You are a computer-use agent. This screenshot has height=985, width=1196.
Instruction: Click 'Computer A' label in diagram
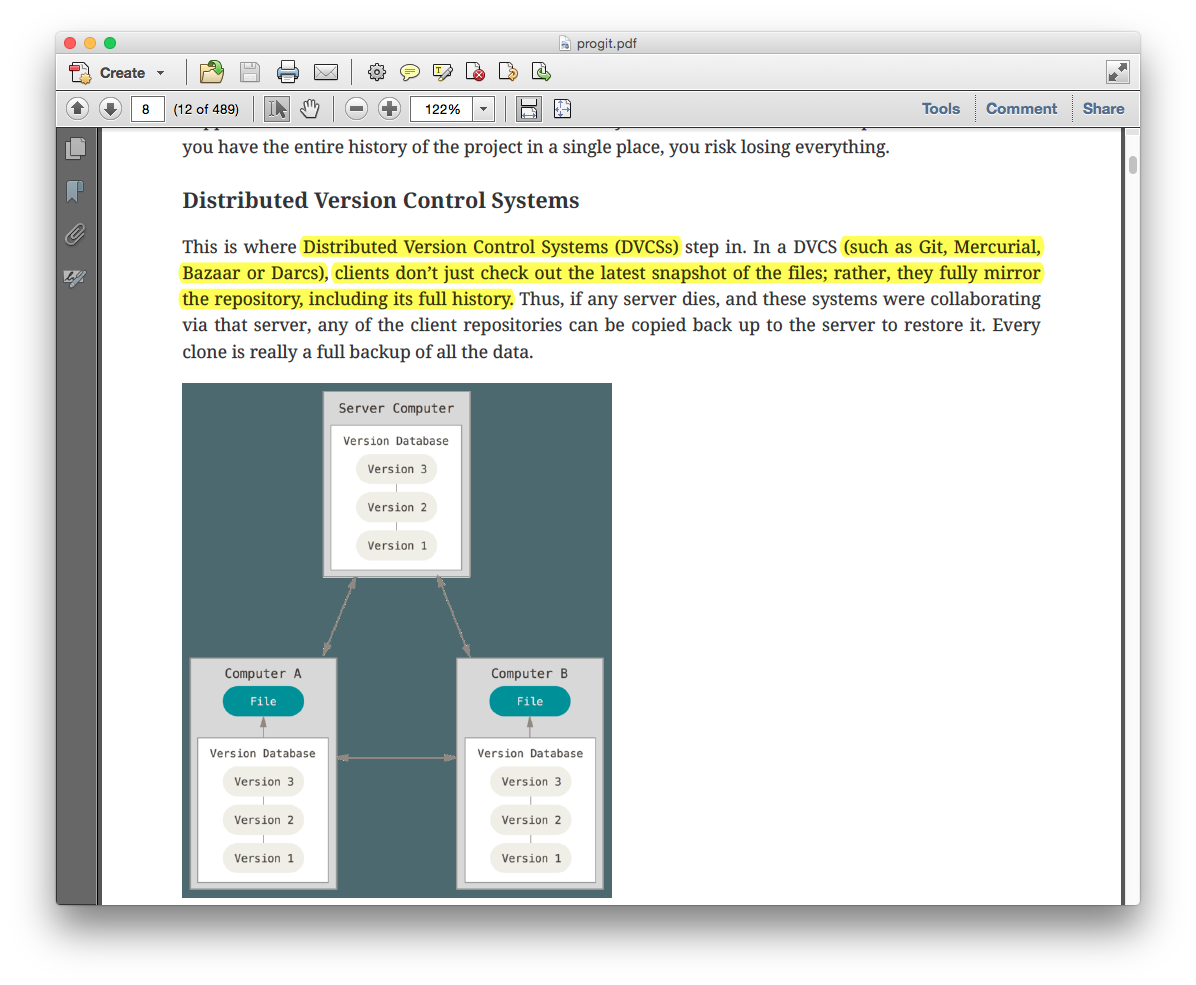pyautogui.click(x=262, y=674)
